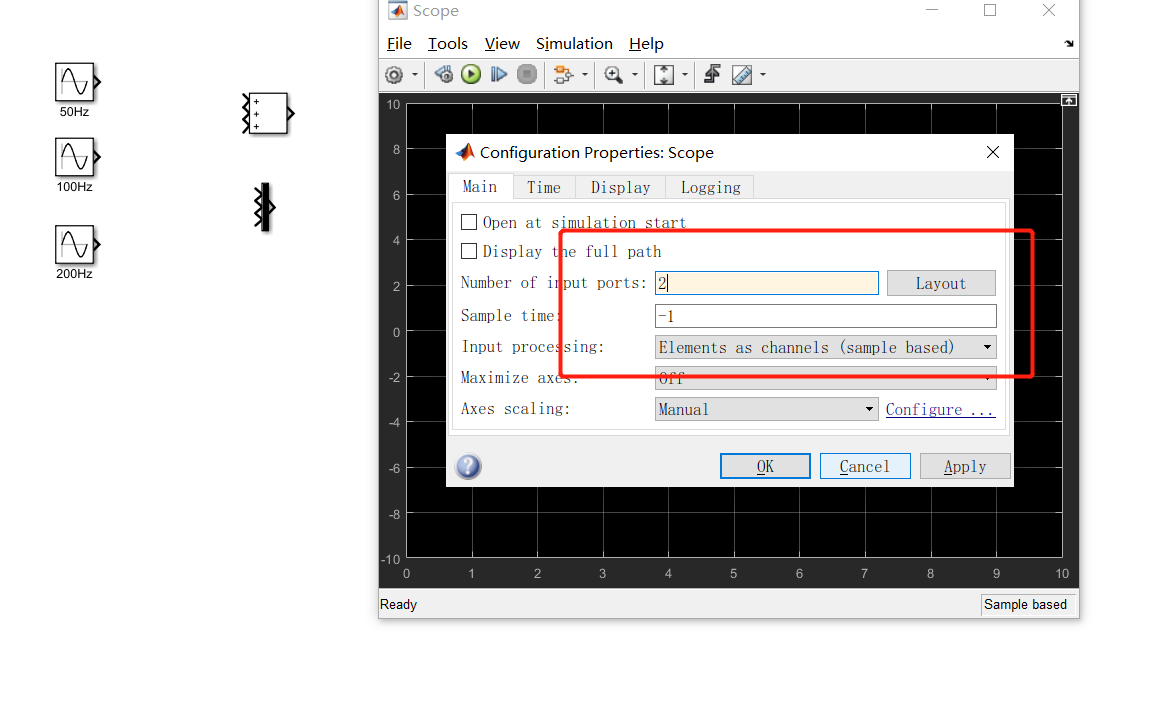Click the 200Hz block label

pyautogui.click(x=74, y=274)
